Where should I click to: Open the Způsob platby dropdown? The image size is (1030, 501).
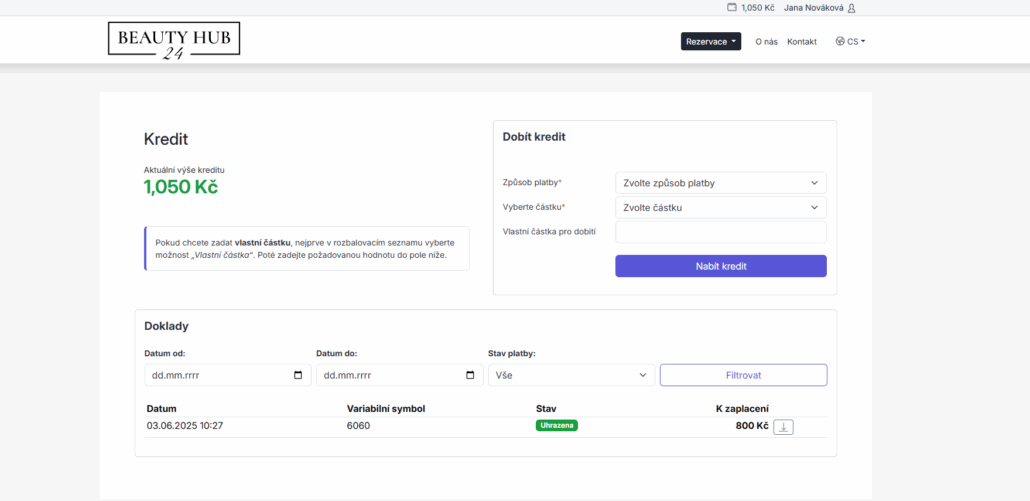720,183
